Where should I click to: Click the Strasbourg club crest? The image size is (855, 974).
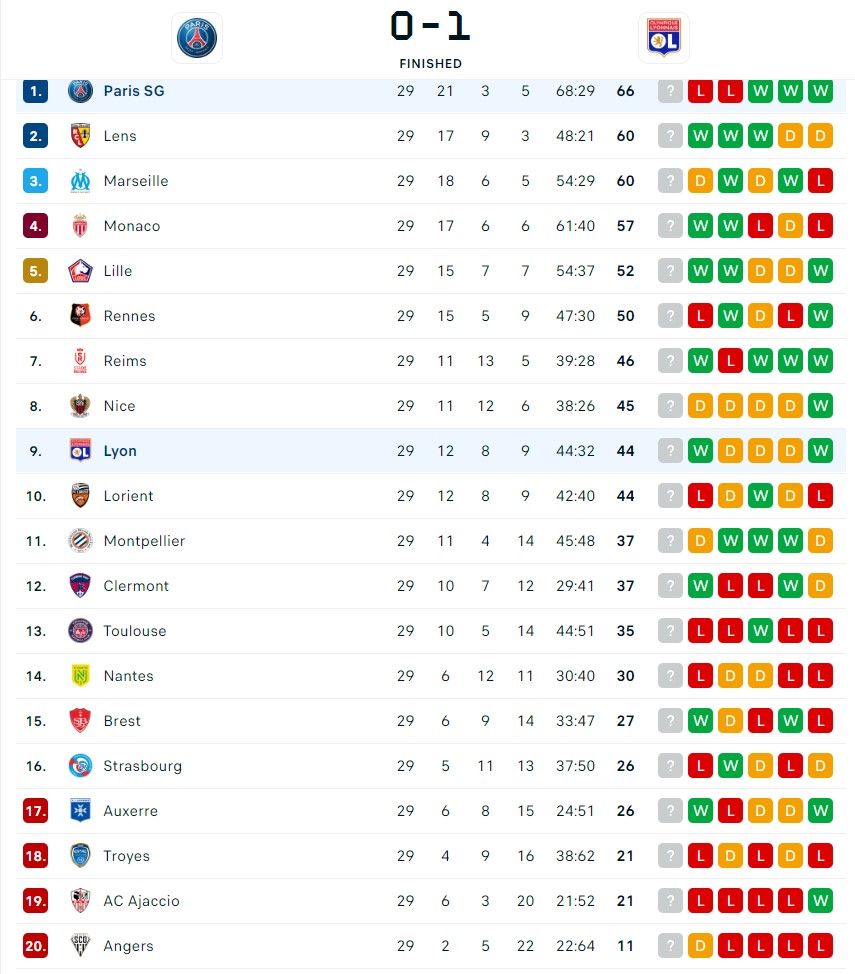pos(80,766)
